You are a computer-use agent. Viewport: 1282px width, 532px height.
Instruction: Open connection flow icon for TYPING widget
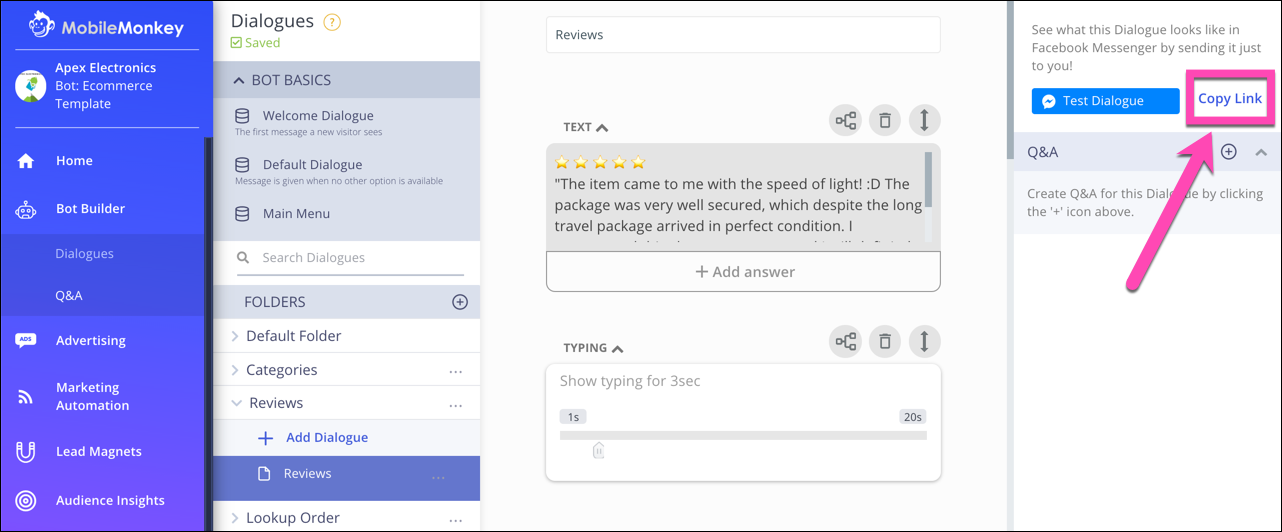846,342
